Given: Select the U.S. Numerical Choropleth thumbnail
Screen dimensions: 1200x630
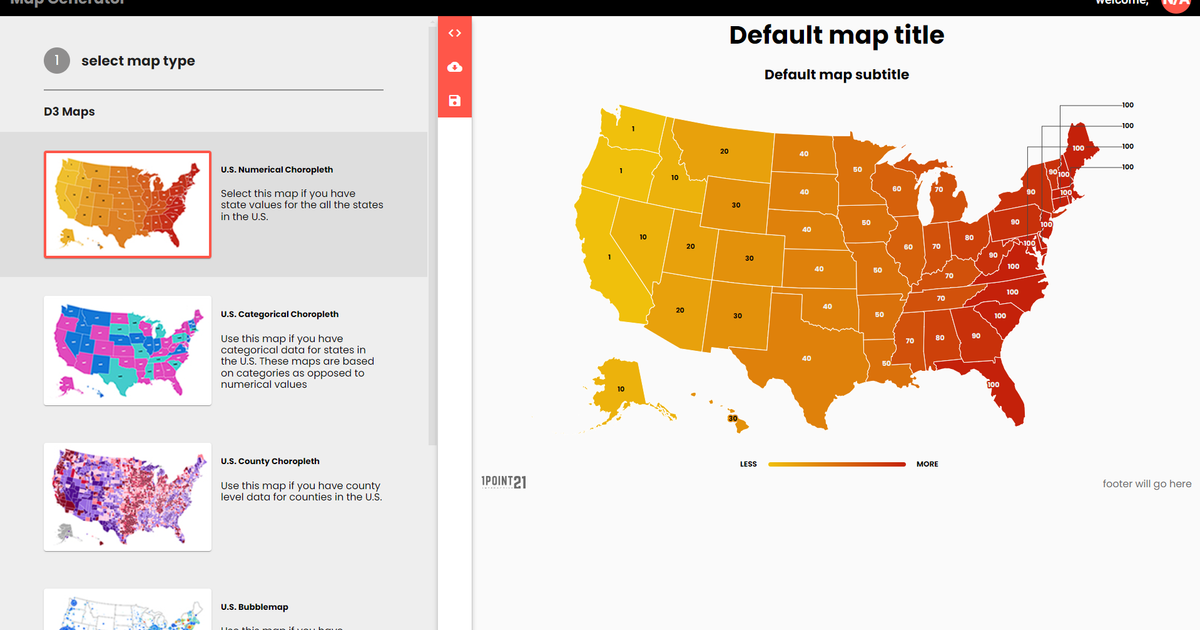Looking at the screenshot, I should click(127, 204).
